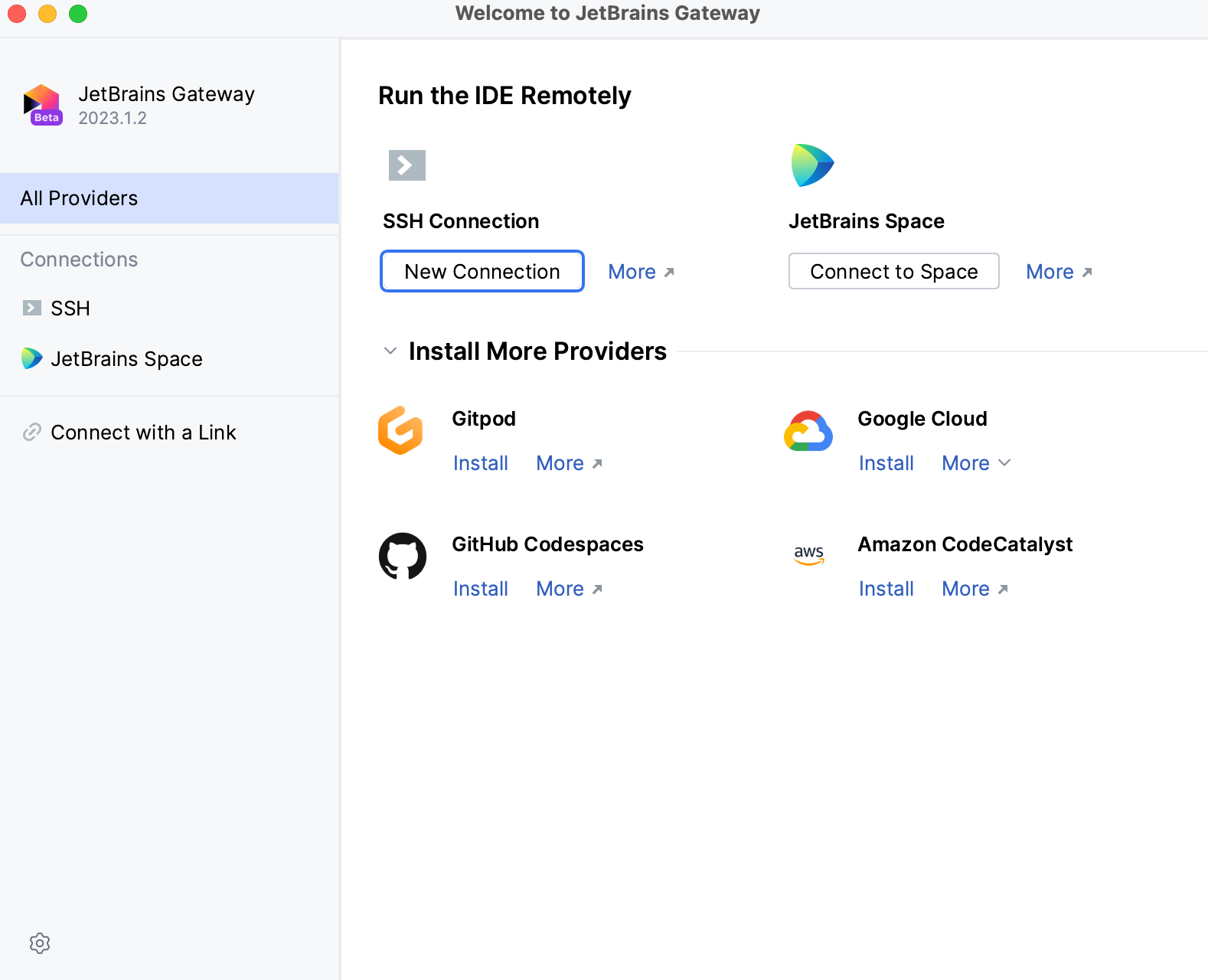Open settings via the gear icon
This screenshot has height=980, width=1208.
pyautogui.click(x=40, y=943)
